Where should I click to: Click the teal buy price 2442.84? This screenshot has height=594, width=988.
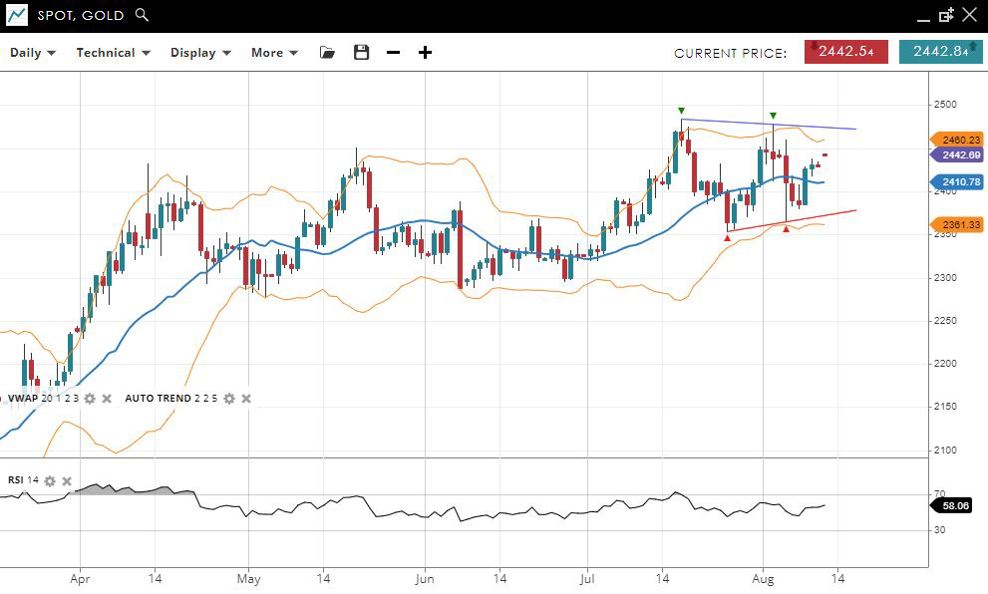[x=940, y=52]
